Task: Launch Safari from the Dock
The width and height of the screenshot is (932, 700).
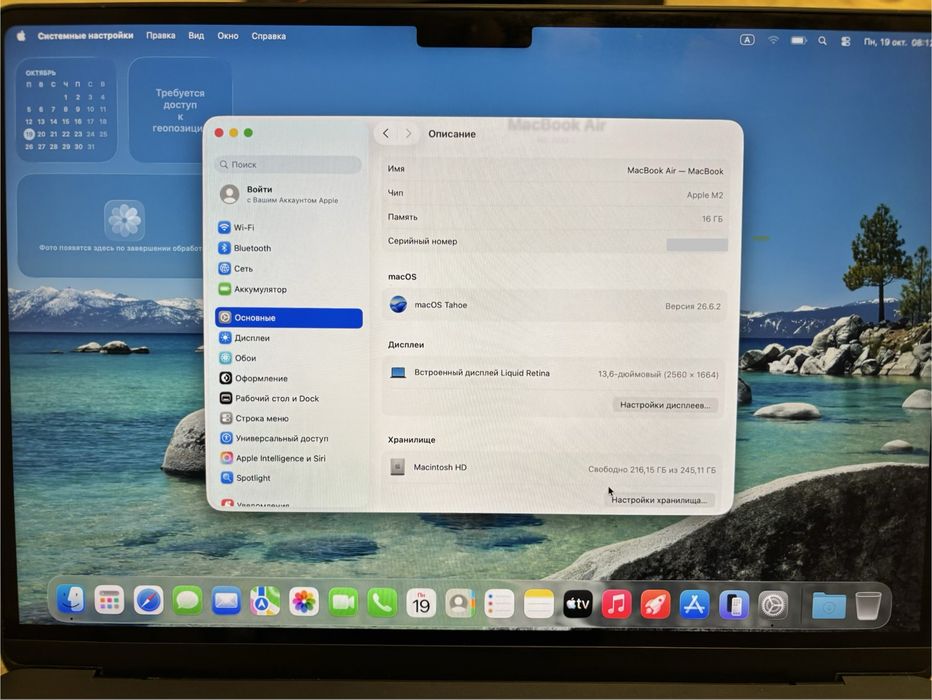Action: [148, 602]
